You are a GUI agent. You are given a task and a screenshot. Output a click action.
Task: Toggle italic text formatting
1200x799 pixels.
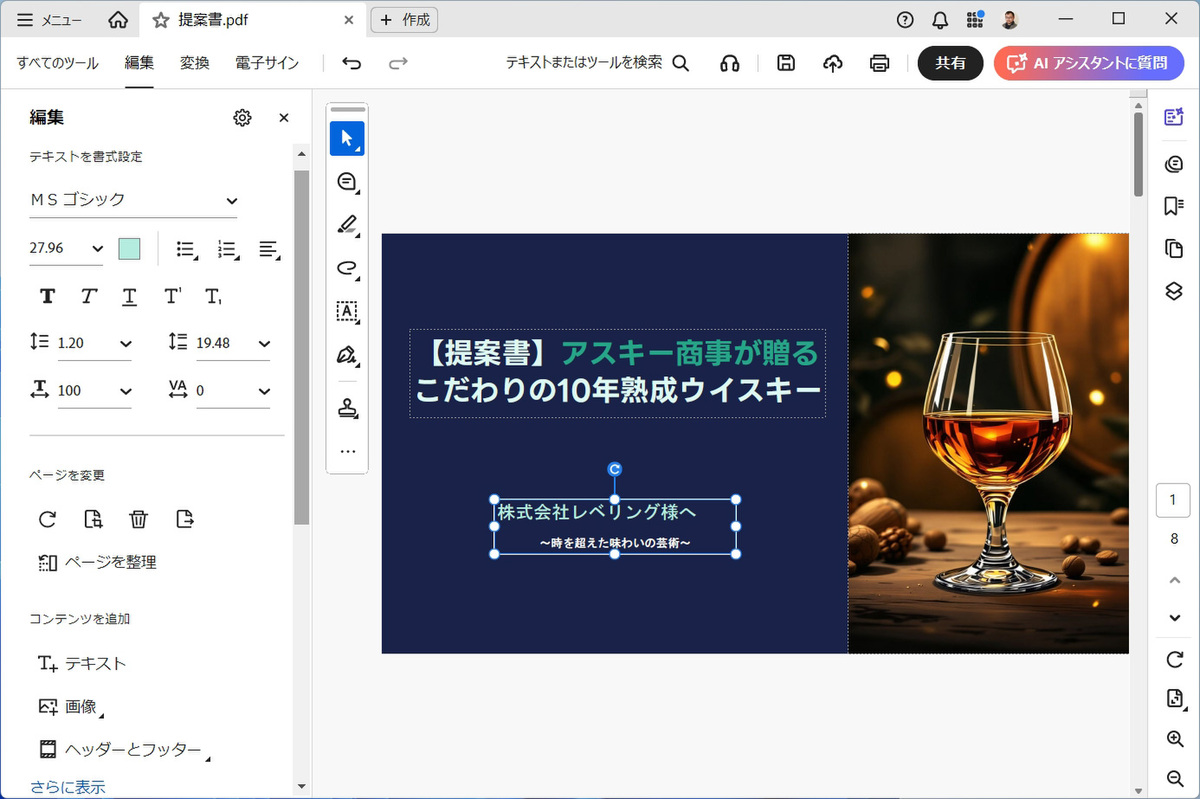(89, 296)
